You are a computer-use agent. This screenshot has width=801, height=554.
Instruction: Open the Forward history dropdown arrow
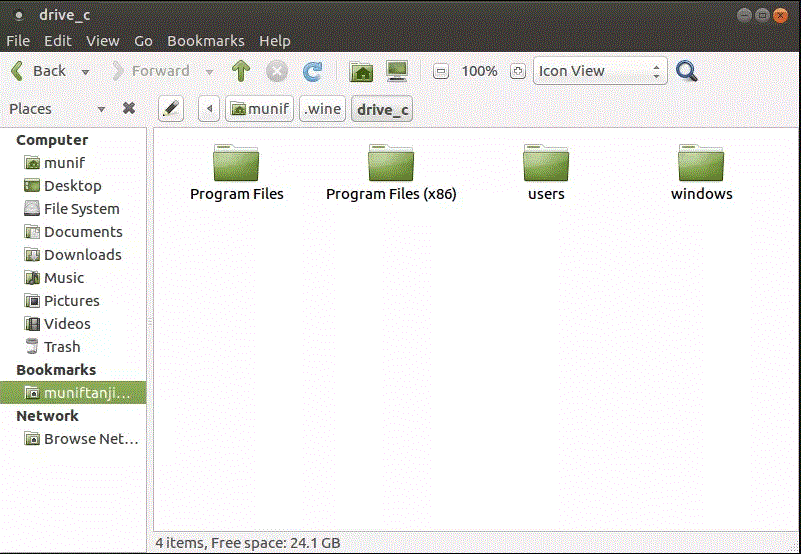click(209, 72)
